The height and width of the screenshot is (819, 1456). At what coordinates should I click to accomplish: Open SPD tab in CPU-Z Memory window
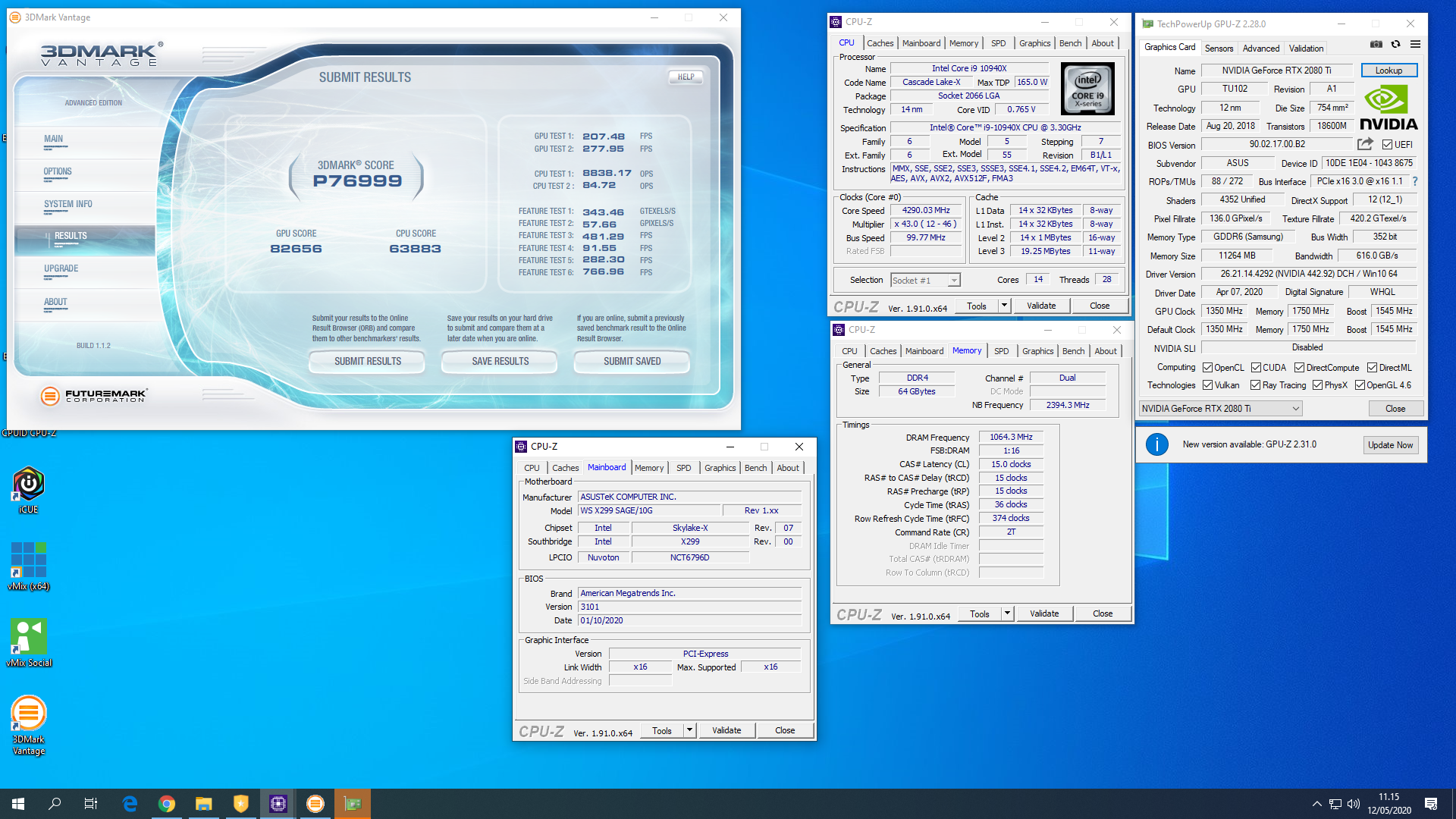coord(1001,351)
